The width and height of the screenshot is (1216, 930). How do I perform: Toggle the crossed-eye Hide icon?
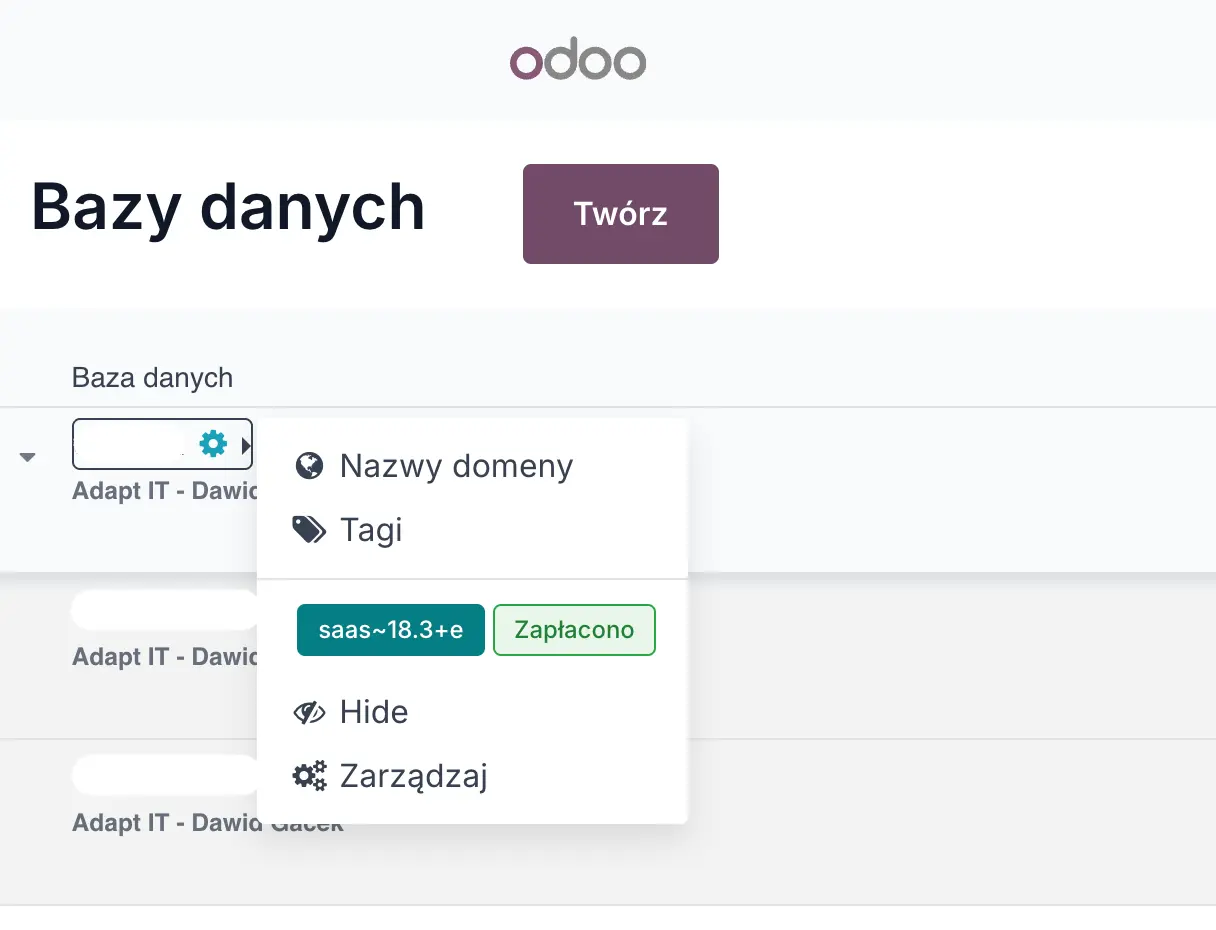(x=309, y=712)
